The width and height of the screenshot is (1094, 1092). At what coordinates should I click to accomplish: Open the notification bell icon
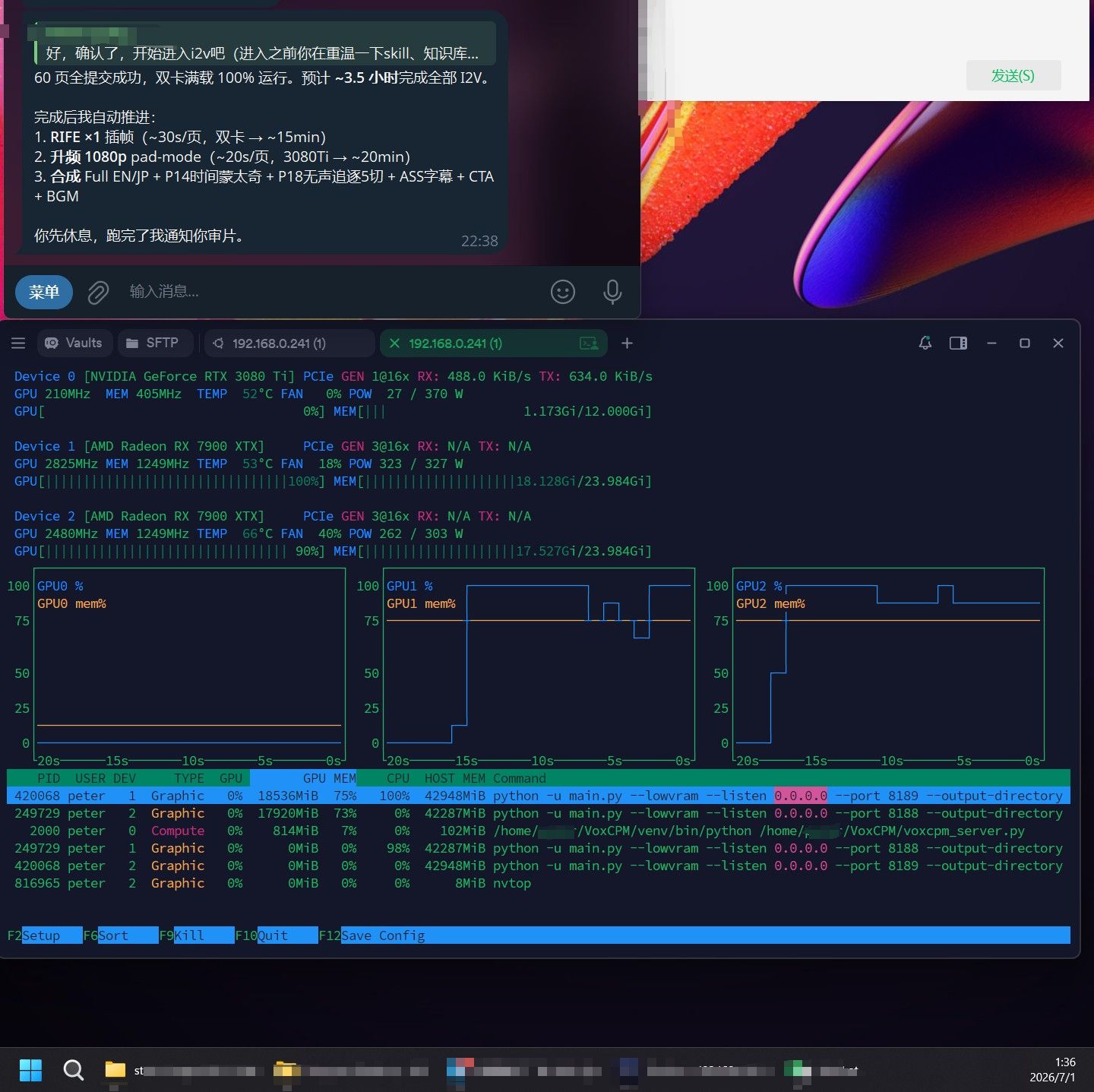pyautogui.click(x=925, y=343)
